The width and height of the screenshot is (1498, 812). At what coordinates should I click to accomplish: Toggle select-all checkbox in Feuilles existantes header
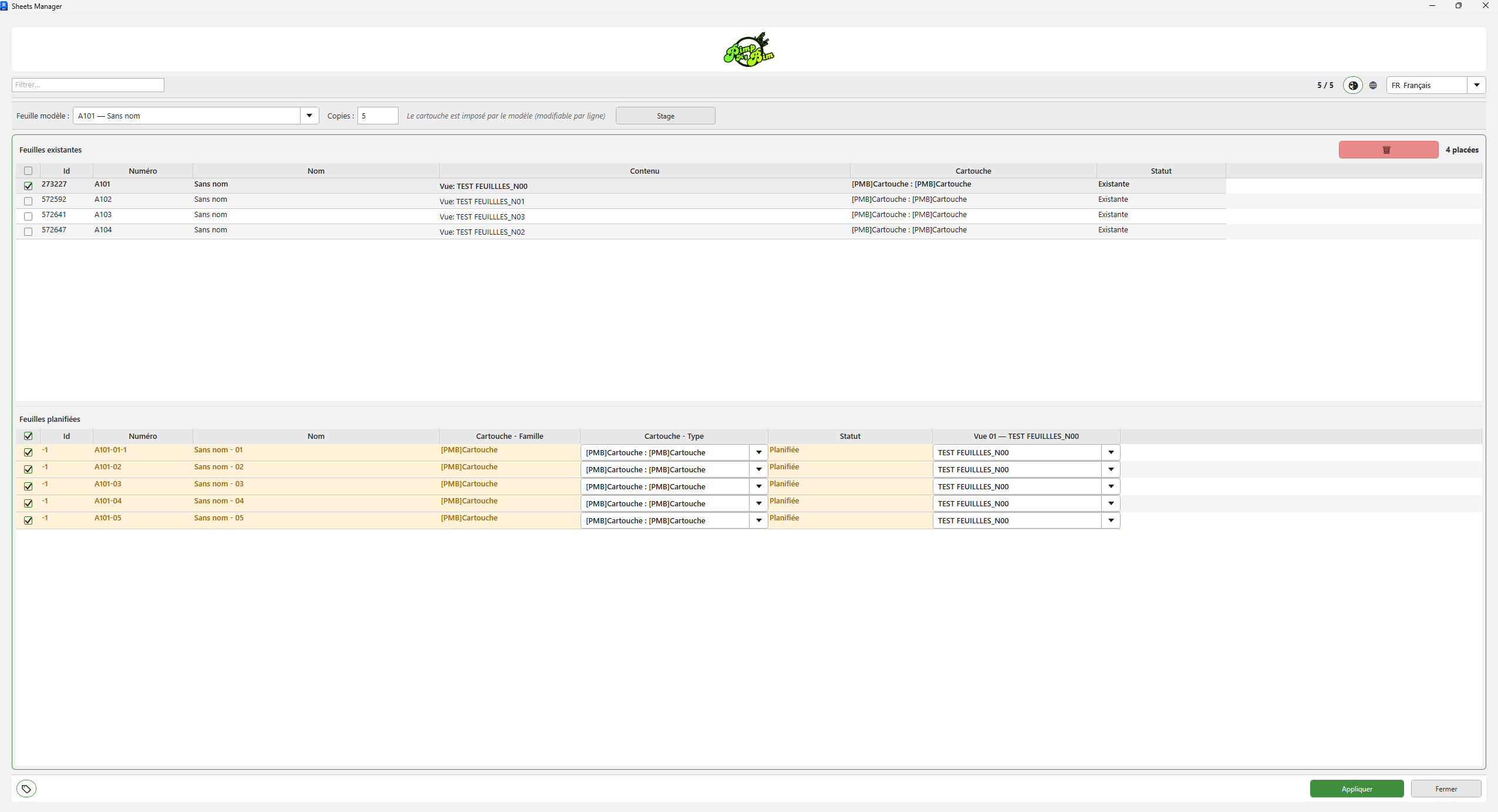[x=28, y=171]
